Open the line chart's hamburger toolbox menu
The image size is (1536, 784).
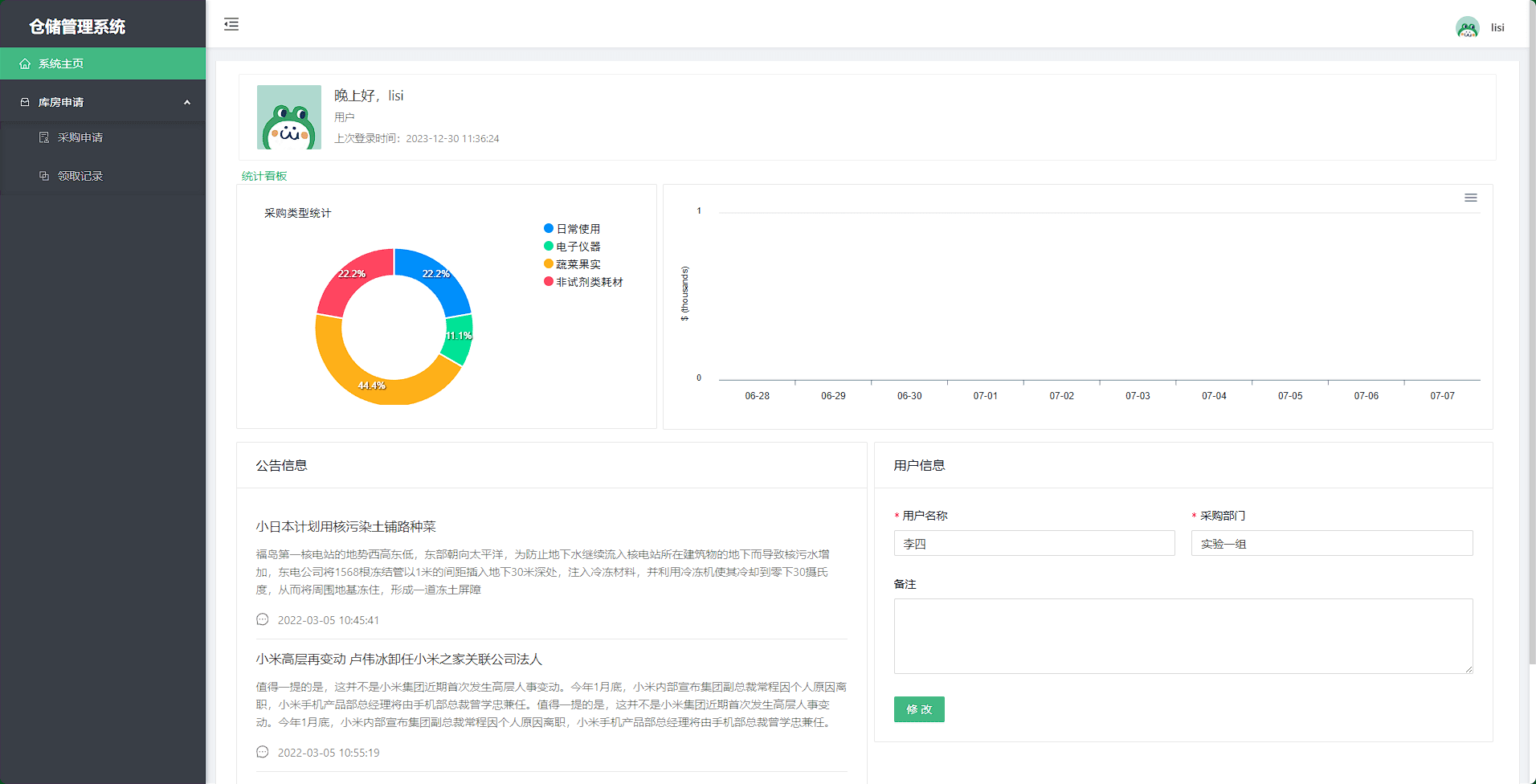pyautogui.click(x=1470, y=197)
